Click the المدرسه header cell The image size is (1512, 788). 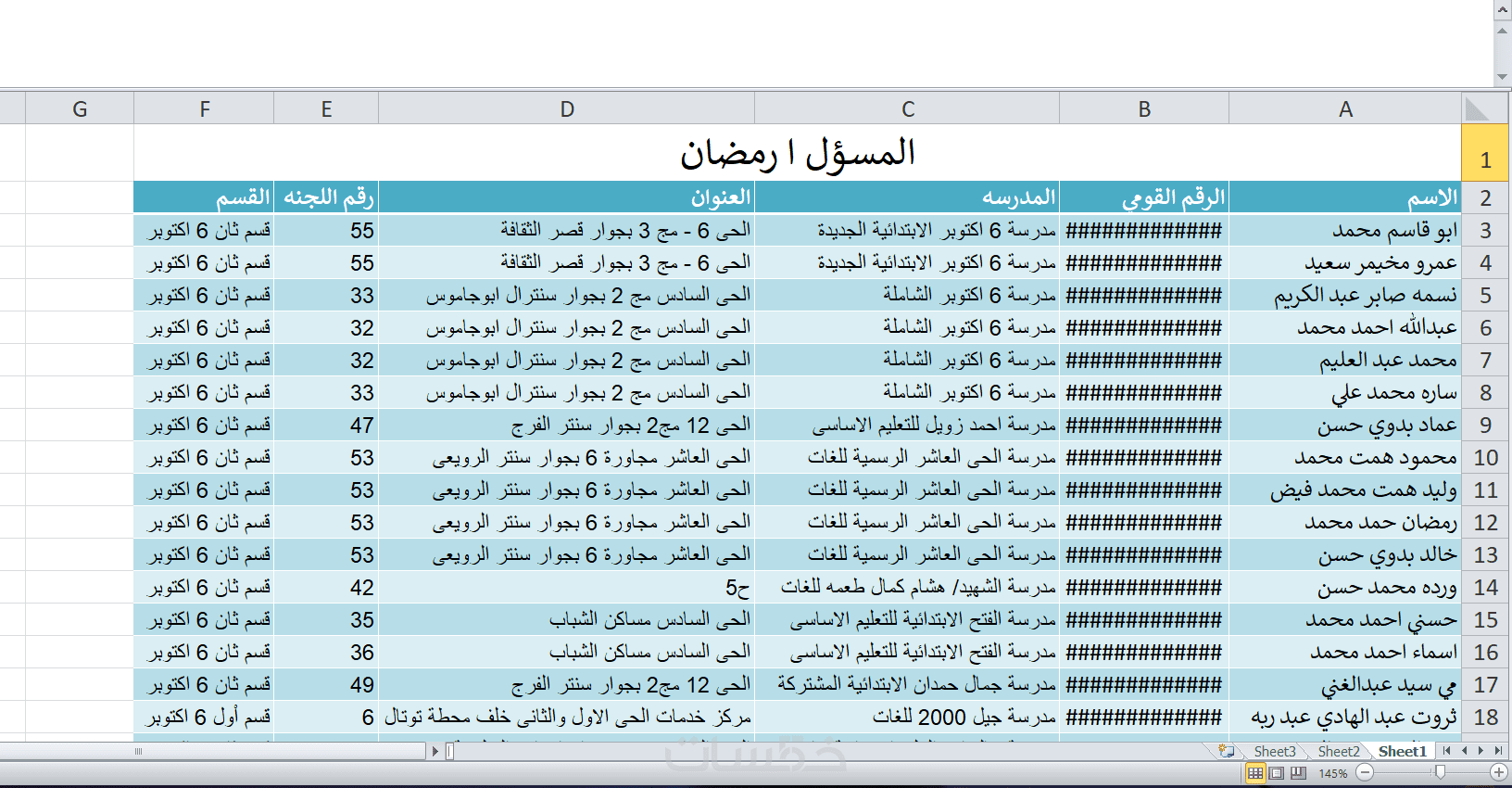(x=908, y=197)
